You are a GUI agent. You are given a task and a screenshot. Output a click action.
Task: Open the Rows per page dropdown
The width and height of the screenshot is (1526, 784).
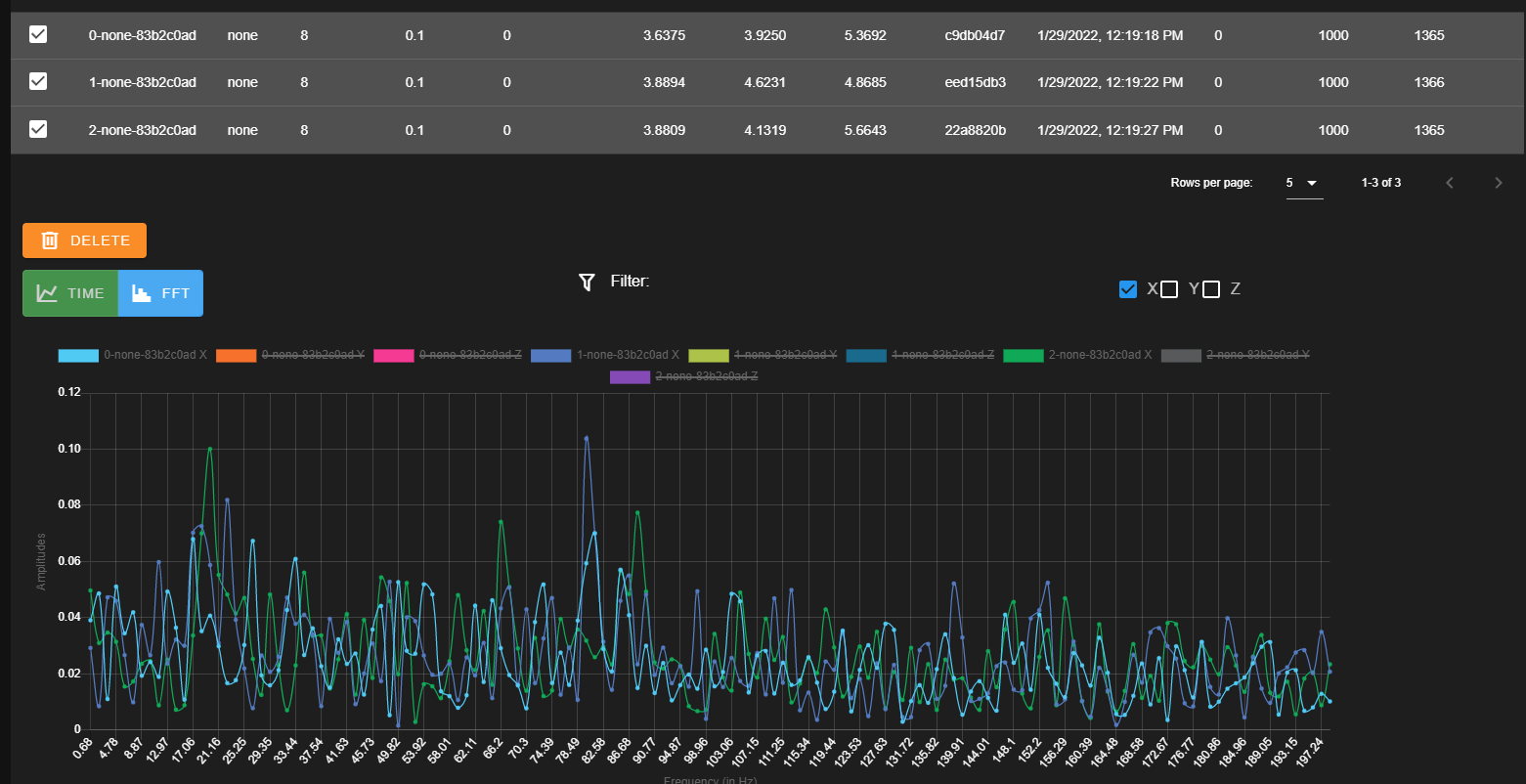1304,183
